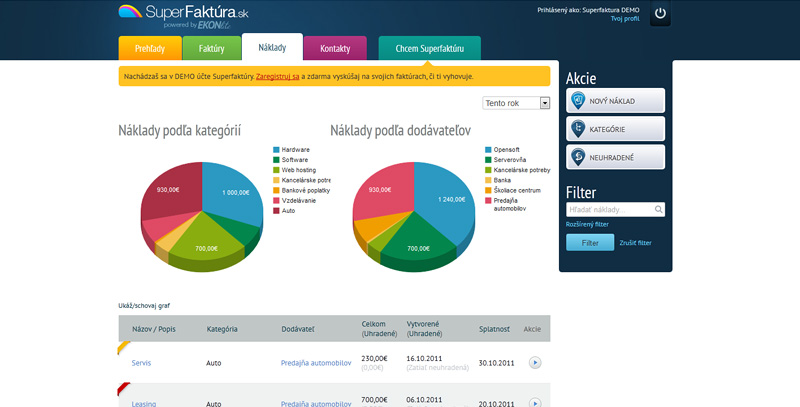800x407 pixels.
Task: Click the power logout icon
Action: tap(660, 13)
